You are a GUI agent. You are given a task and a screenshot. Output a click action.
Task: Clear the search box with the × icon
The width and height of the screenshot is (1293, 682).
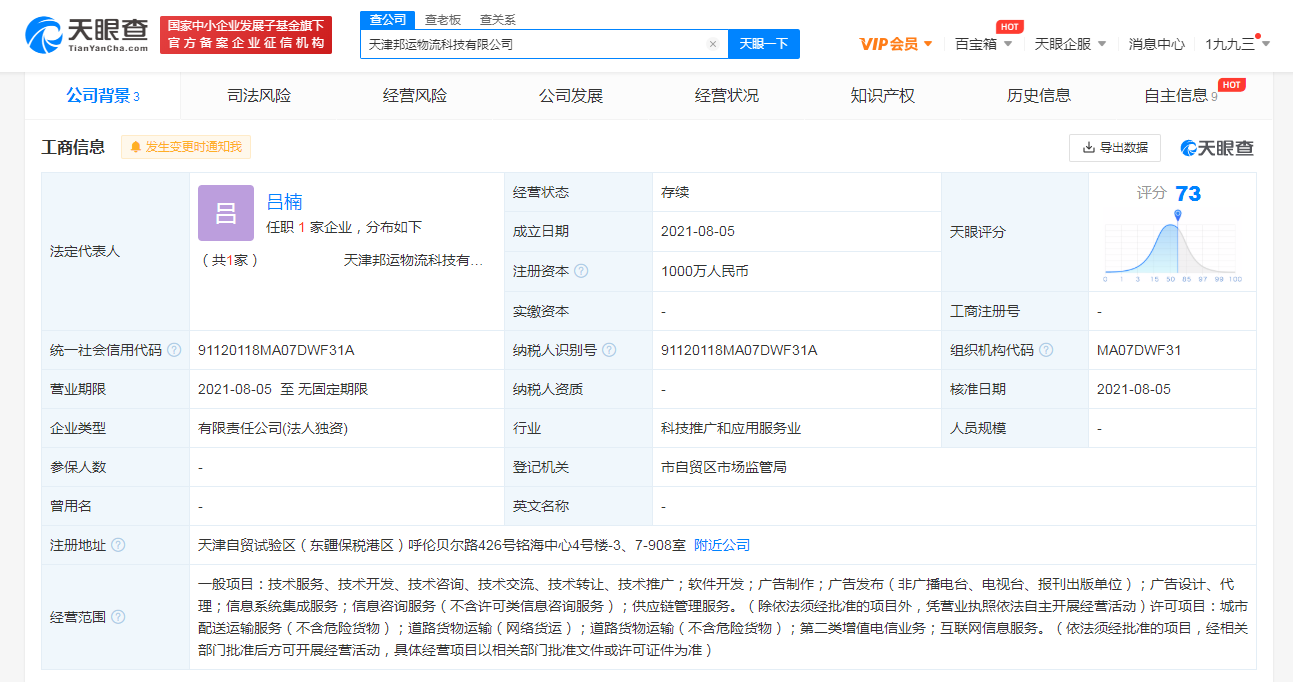pyautogui.click(x=712, y=44)
